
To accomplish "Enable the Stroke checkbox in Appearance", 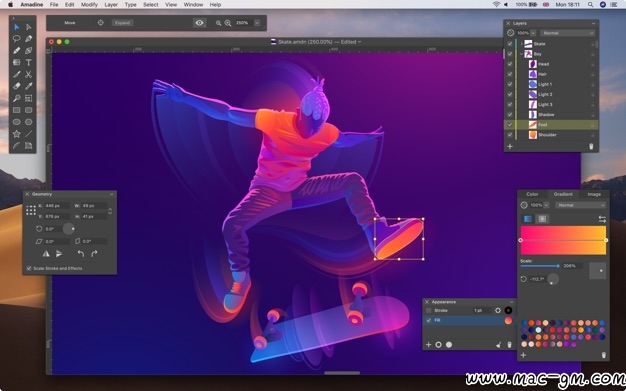I will click(429, 310).
